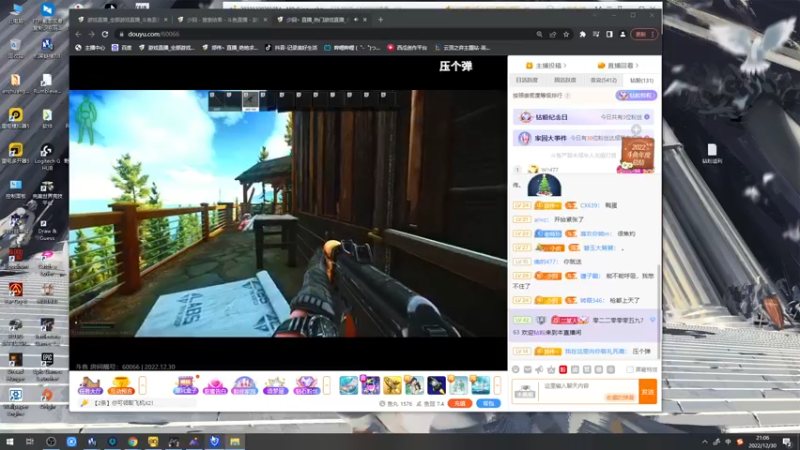Image resolution: width=800 pixels, height=450 pixels.
Task: Open the share page icon in address bar
Action: [553, 34]
